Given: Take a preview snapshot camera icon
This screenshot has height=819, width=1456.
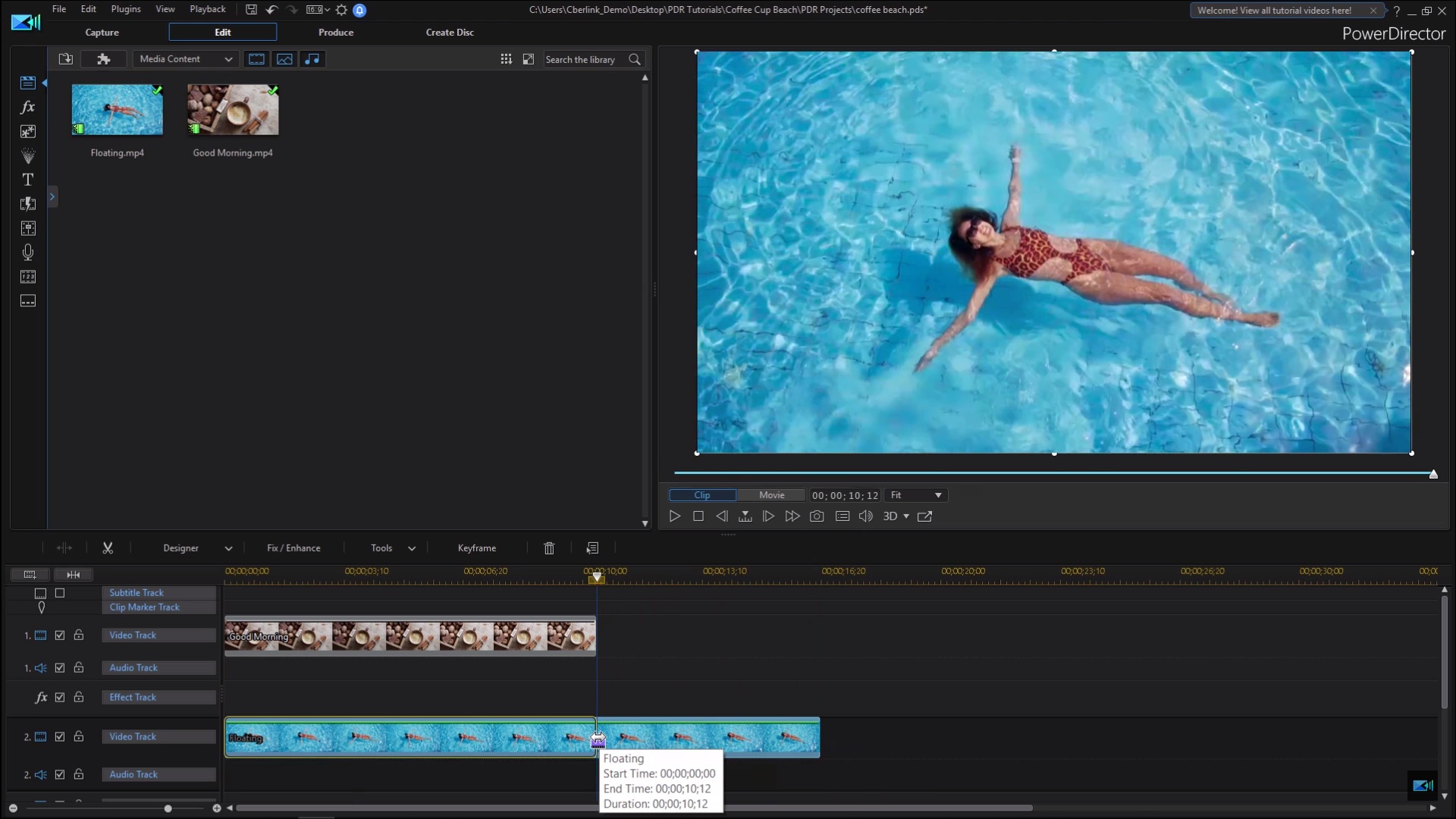Looking at the screenshot, I should point(817,516).
